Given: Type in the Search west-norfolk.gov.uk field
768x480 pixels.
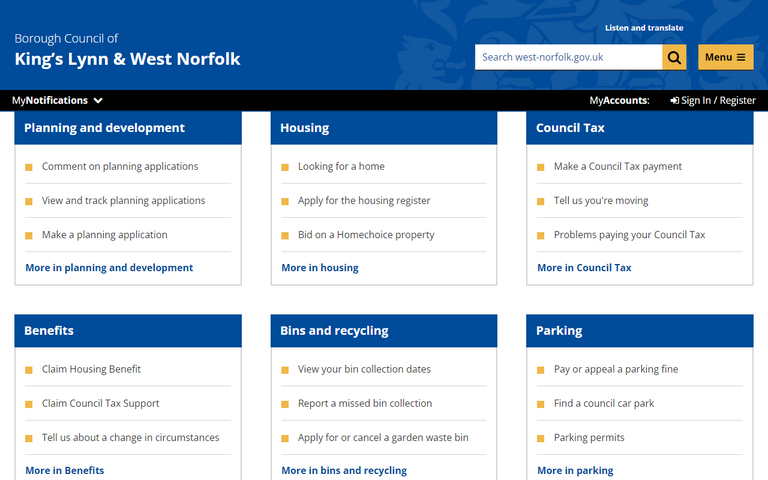Looking at the screenshot, I should pos(567,57).
